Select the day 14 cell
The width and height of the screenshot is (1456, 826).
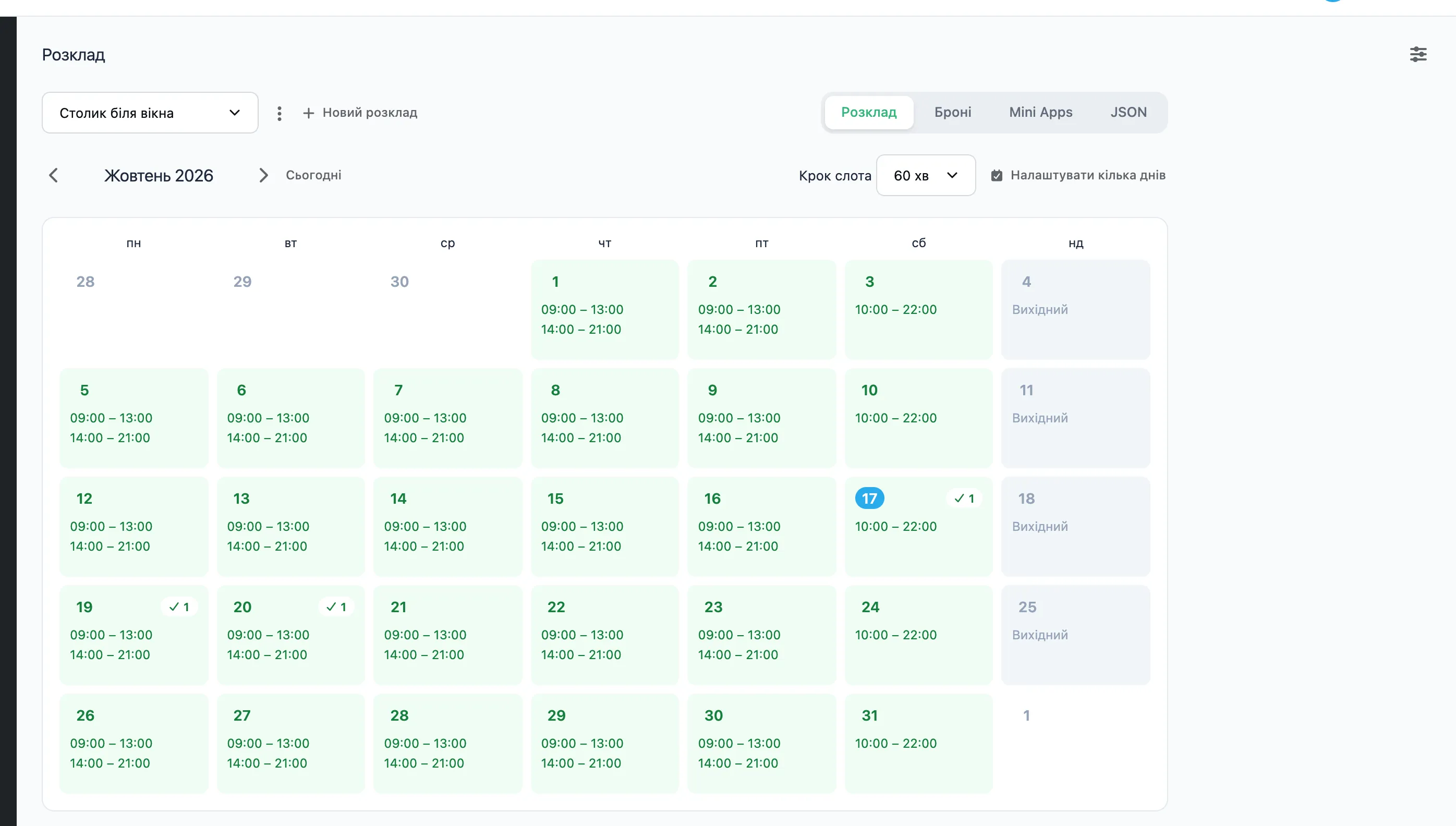click(x=447, y=527)
